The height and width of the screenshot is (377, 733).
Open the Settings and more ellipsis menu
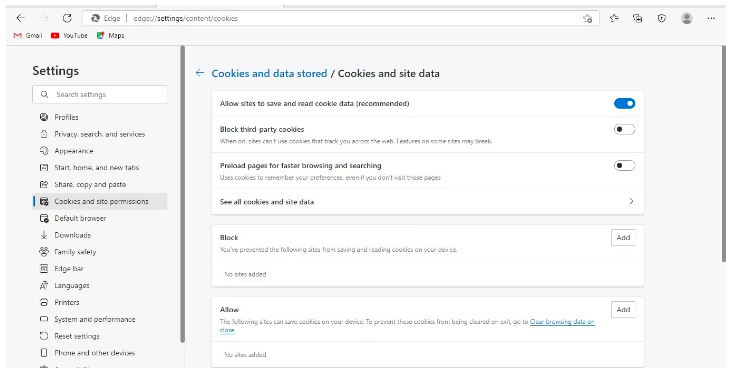pyautogui.click(x=711, y=18)
